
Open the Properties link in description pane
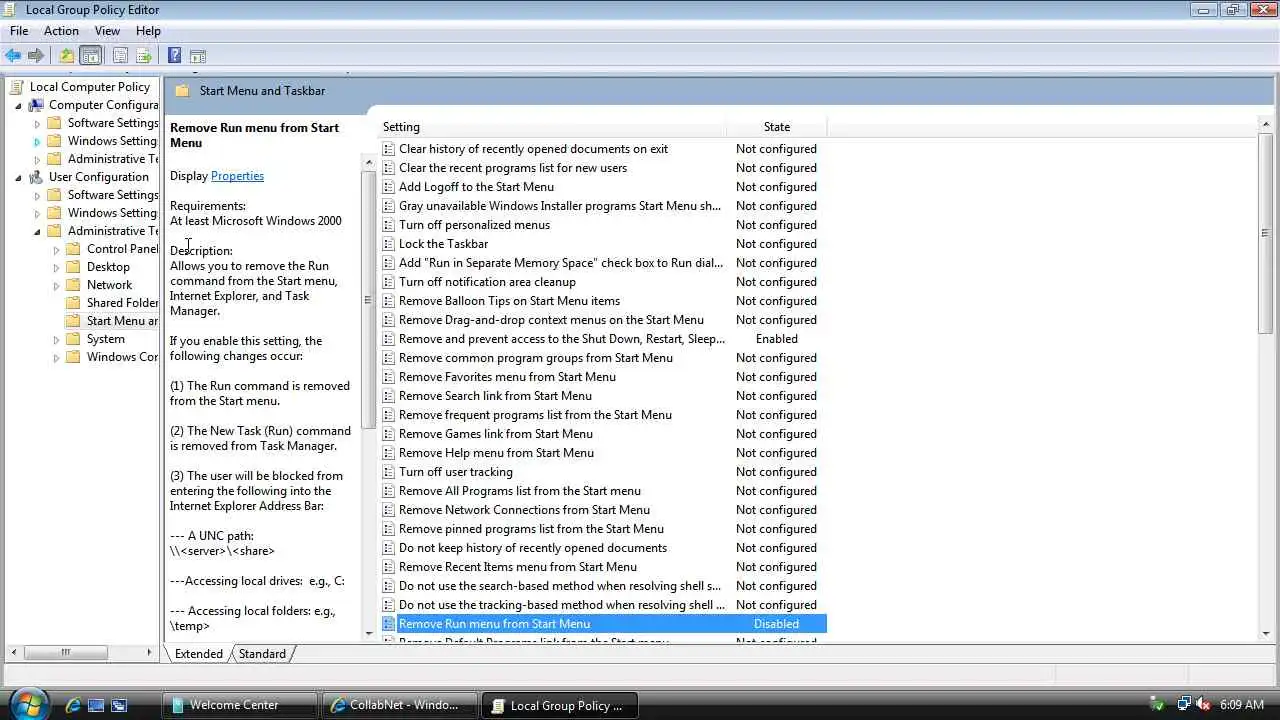(x=237, y=176)
